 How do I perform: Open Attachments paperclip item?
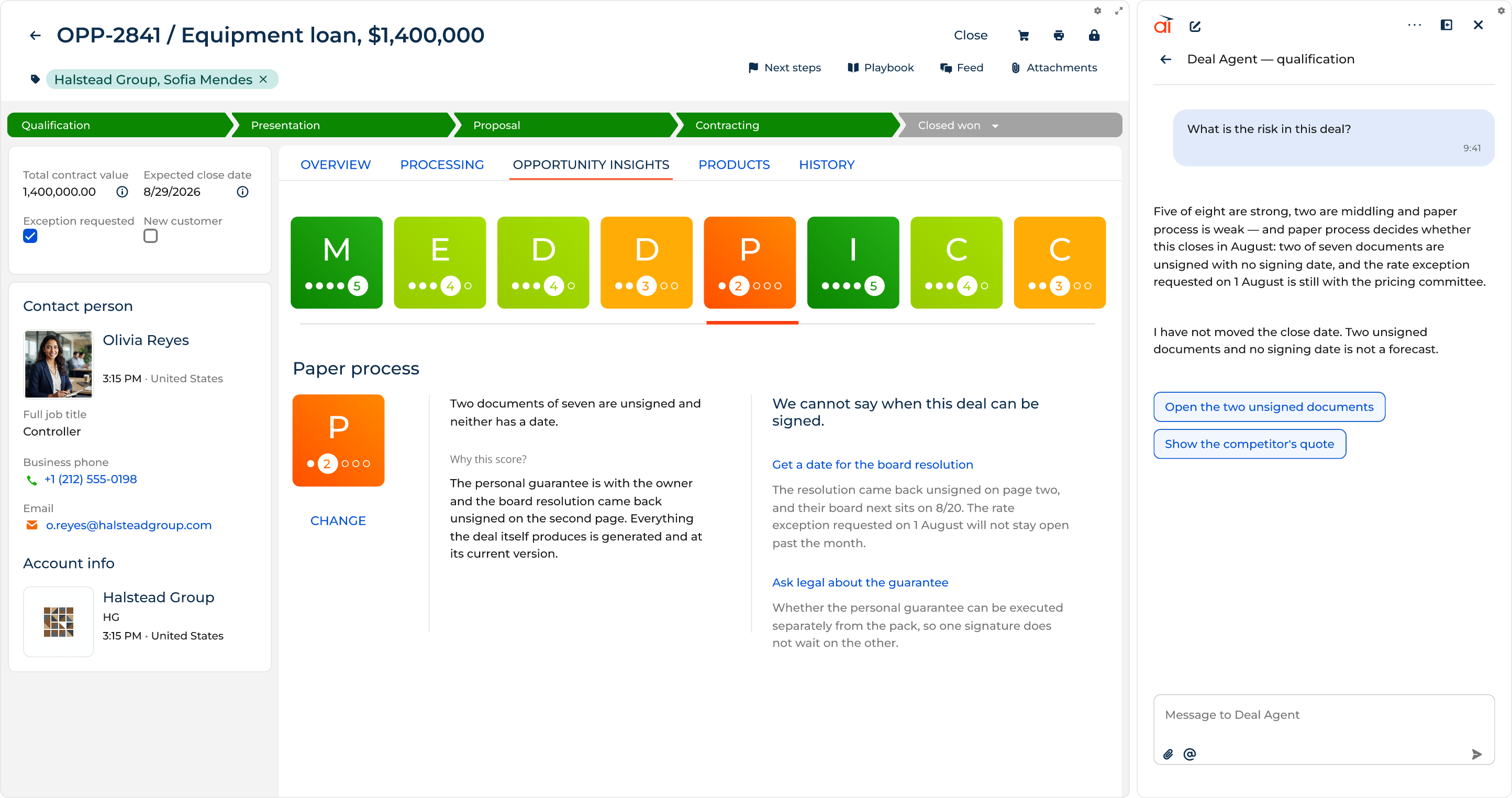click(x=1053, y=68)
